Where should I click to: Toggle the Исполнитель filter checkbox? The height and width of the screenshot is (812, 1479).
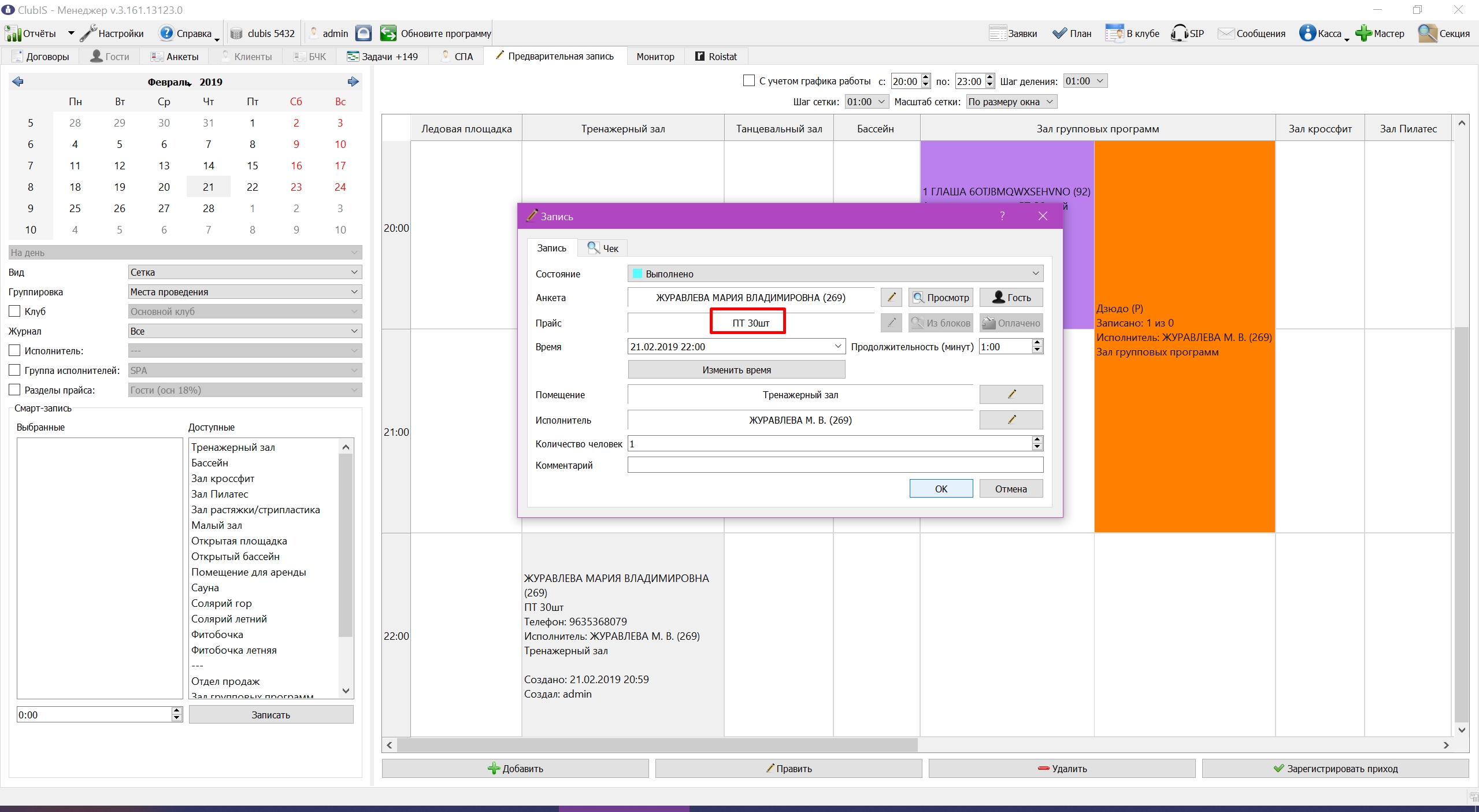[x=15, y=351]
